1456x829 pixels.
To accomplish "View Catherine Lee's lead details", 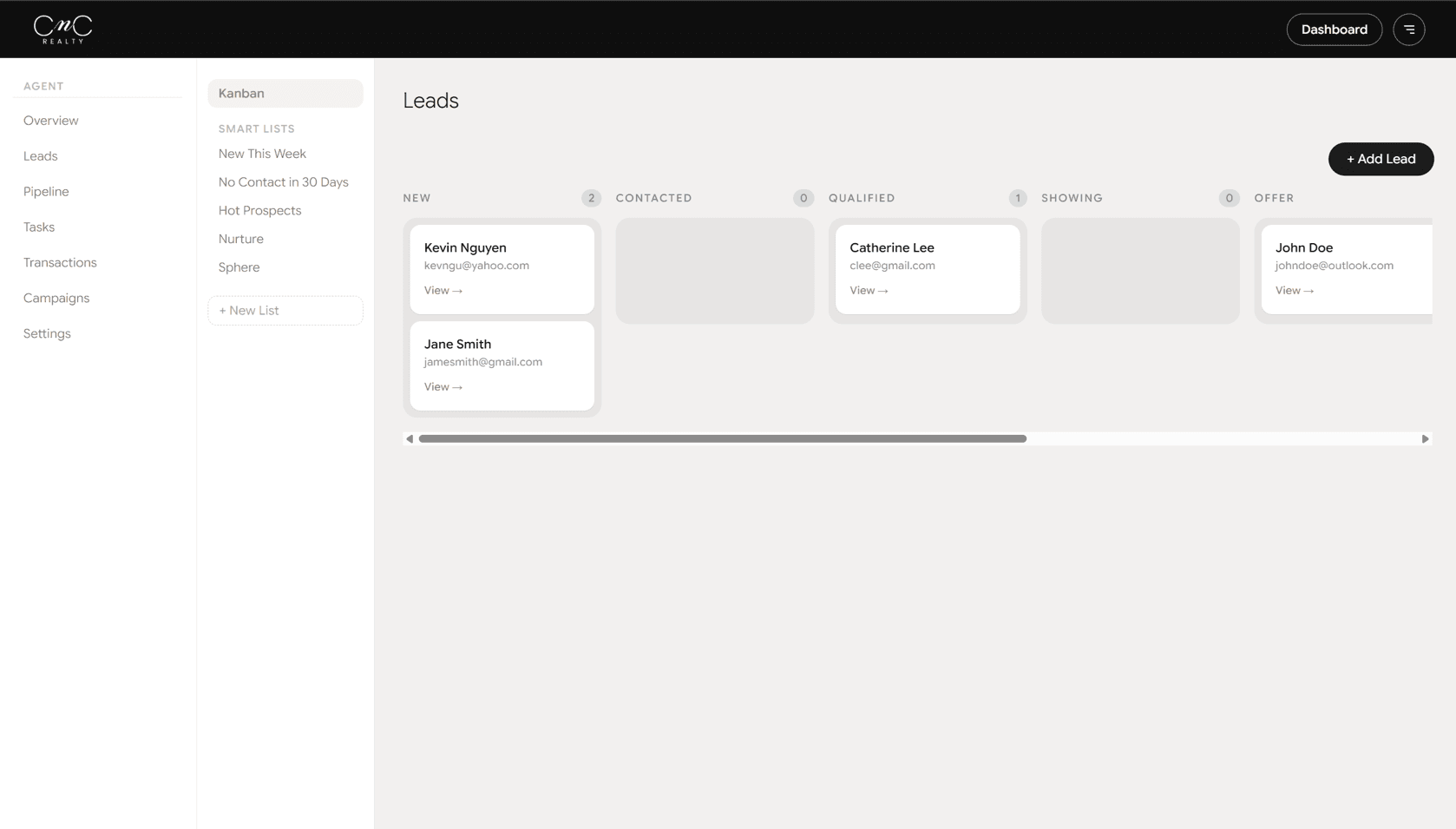I will point(869,291).
